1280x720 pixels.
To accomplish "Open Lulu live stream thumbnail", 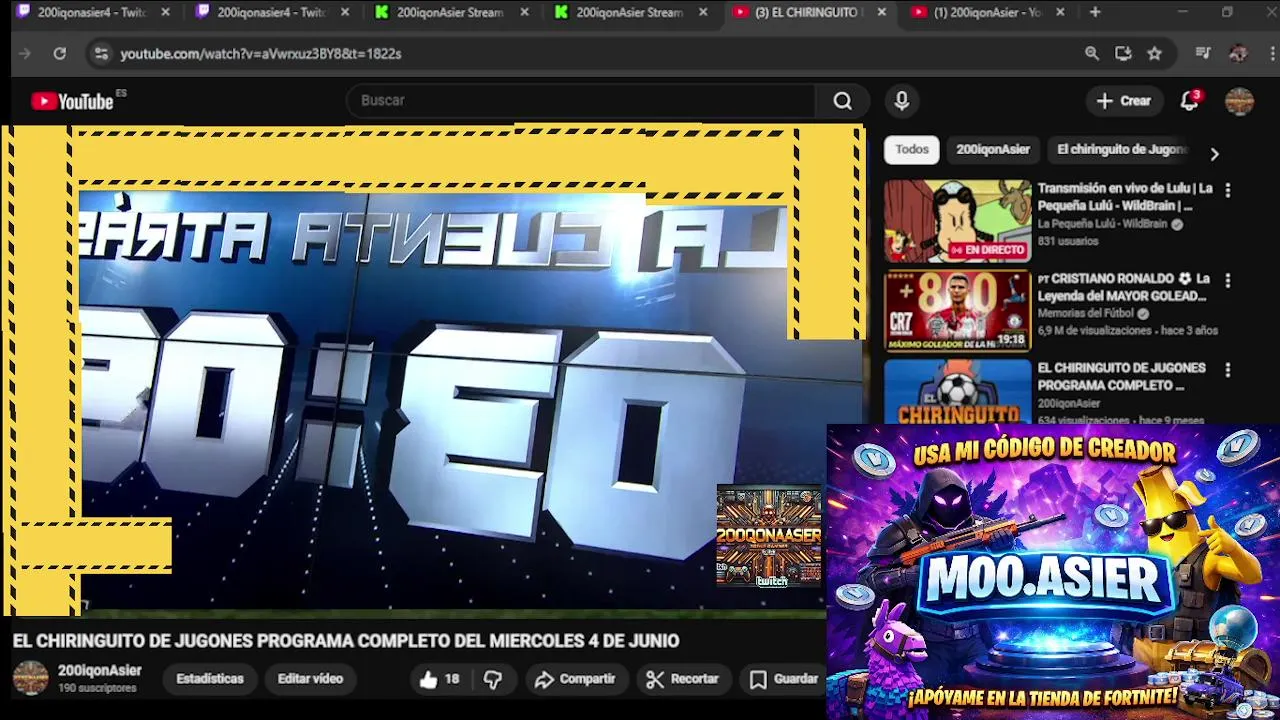I will 957,221.
